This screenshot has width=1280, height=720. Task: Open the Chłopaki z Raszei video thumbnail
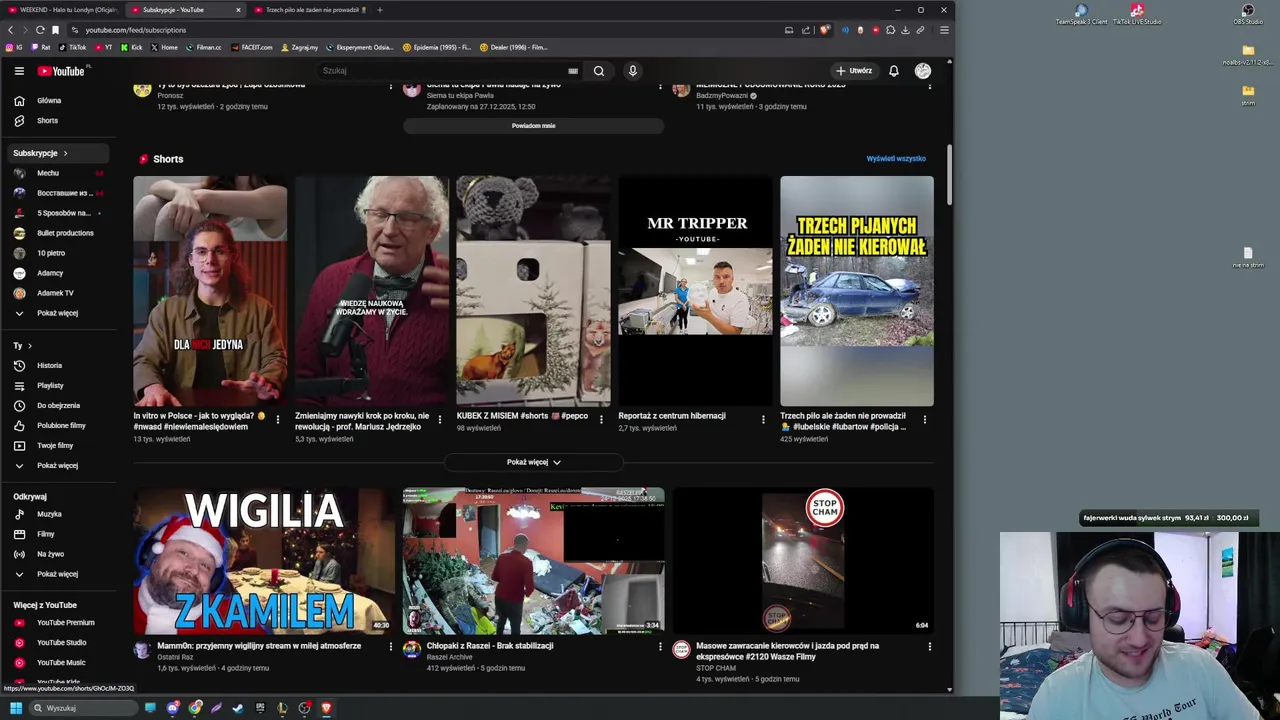(x=533, y=561)
